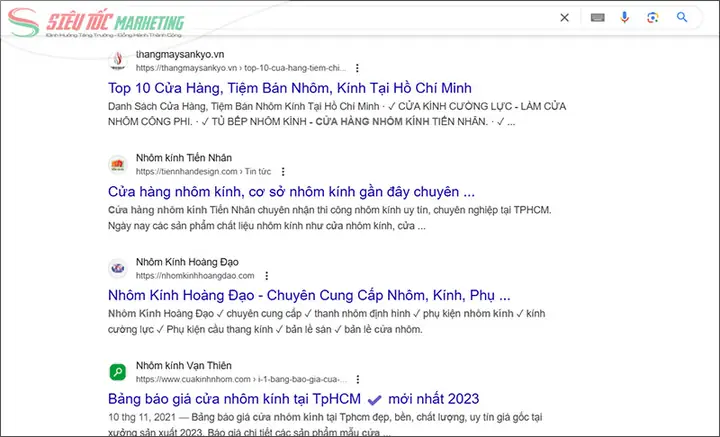Click snippet dated '10 thg 11, 2021'

(325, 425)
